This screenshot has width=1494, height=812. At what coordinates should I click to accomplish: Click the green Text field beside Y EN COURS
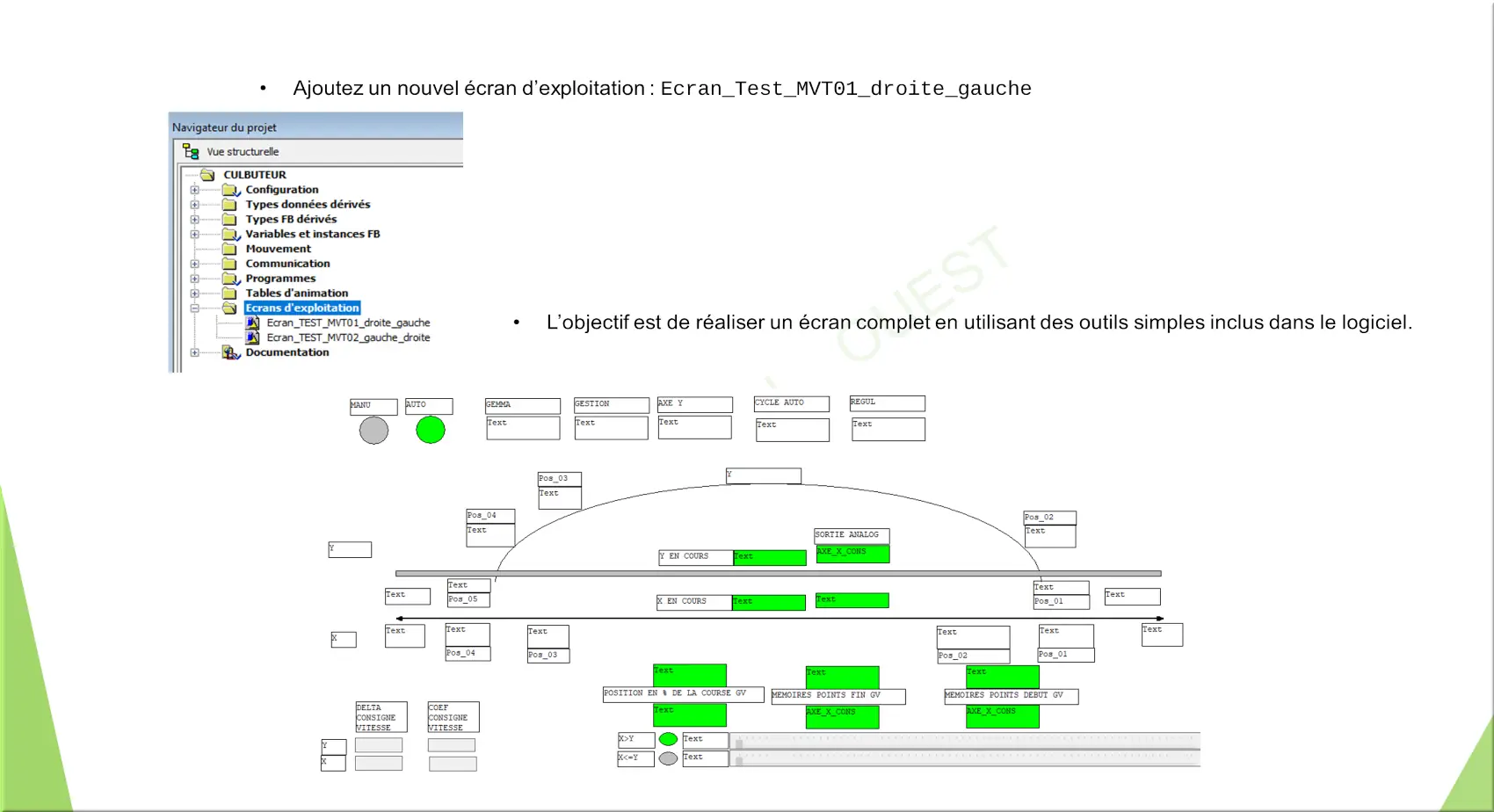tap(770, 557)
